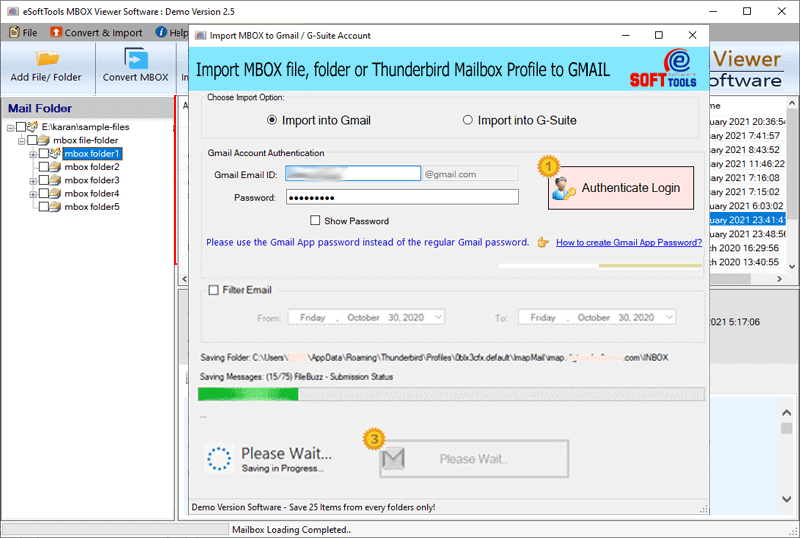Viewport: 800px width, 538px height.
Task: Click the E:\karan\sample-files root icon
Action: click(x=33, y=126)
